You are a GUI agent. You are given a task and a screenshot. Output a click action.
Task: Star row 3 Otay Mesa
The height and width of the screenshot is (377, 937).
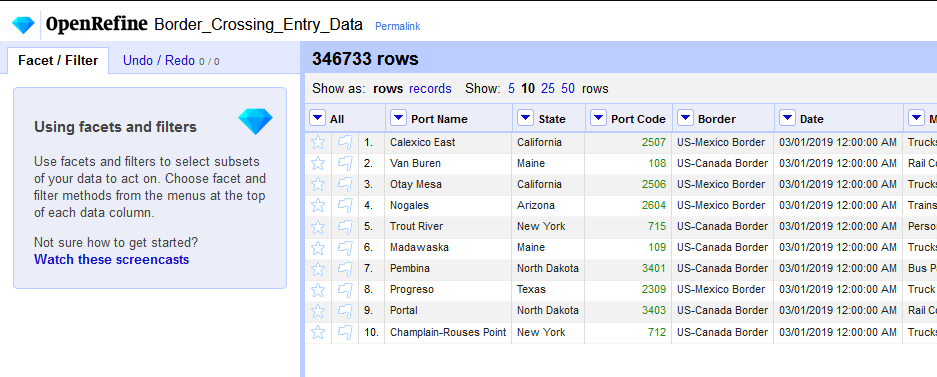[319, 184]
